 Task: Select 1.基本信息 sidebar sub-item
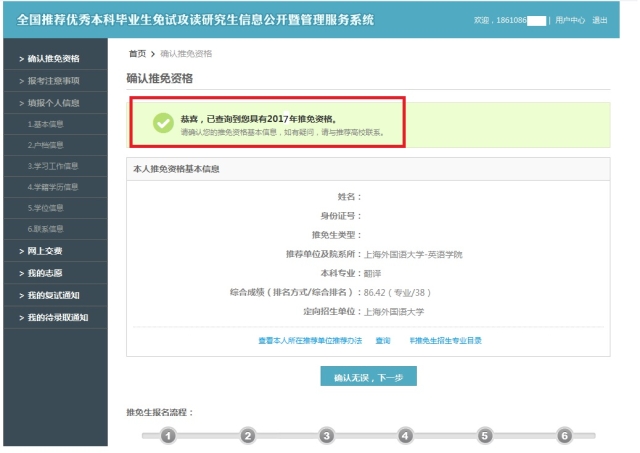coord(46,124)
